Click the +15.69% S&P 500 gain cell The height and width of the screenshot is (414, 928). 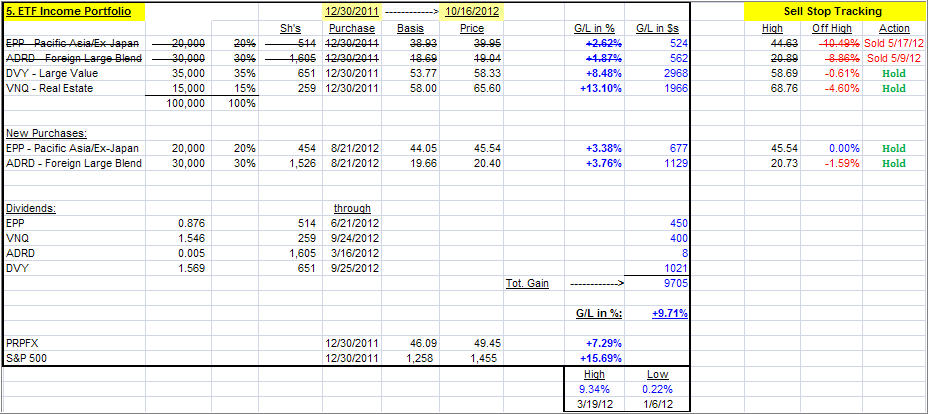pyautogui.click(x=600, y=358)
